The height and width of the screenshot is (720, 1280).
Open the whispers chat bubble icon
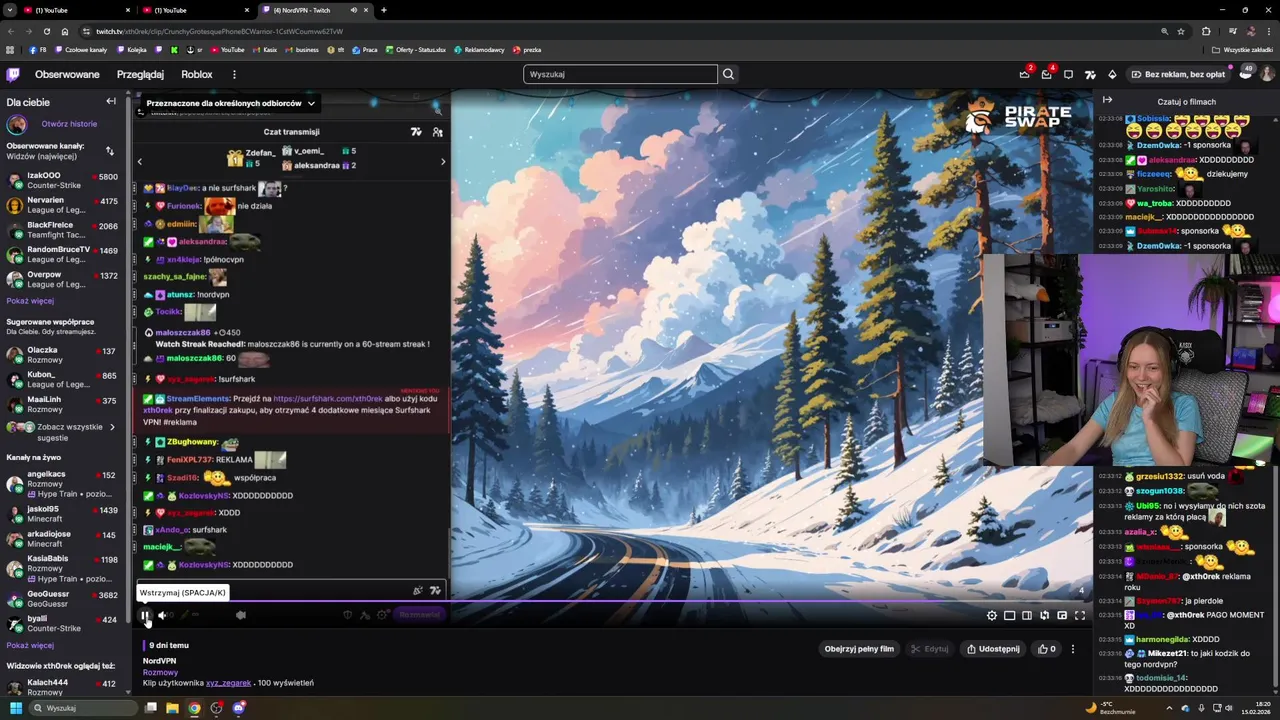(1068, 74)
